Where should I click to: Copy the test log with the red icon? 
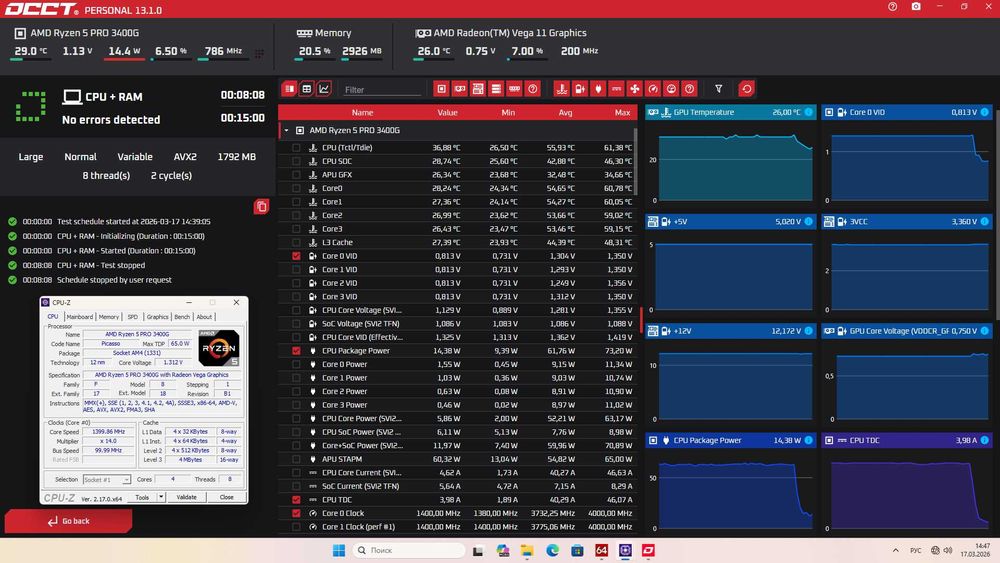tap(261, 207)
